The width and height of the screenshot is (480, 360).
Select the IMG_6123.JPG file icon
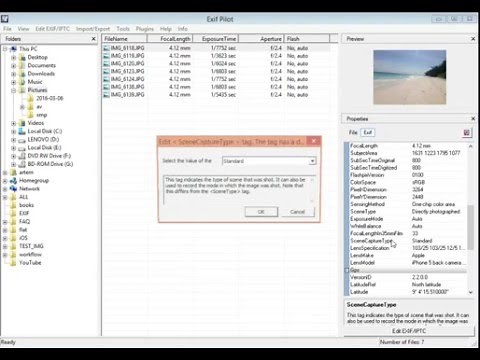(106, 71)
